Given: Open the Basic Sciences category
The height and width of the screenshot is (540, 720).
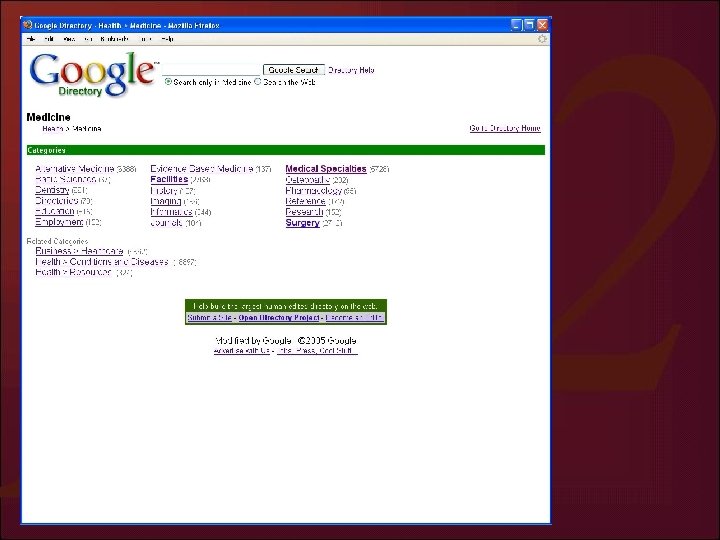Looking at the screenshot, I should coord(66,179).
